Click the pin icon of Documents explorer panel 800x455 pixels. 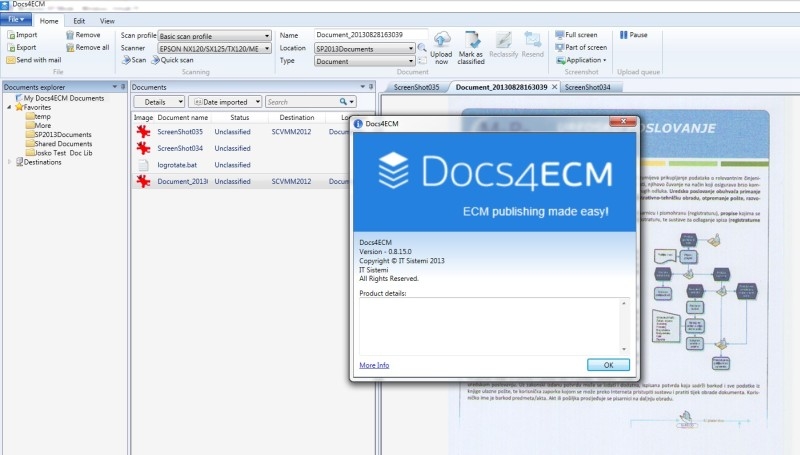pos(123,87)
